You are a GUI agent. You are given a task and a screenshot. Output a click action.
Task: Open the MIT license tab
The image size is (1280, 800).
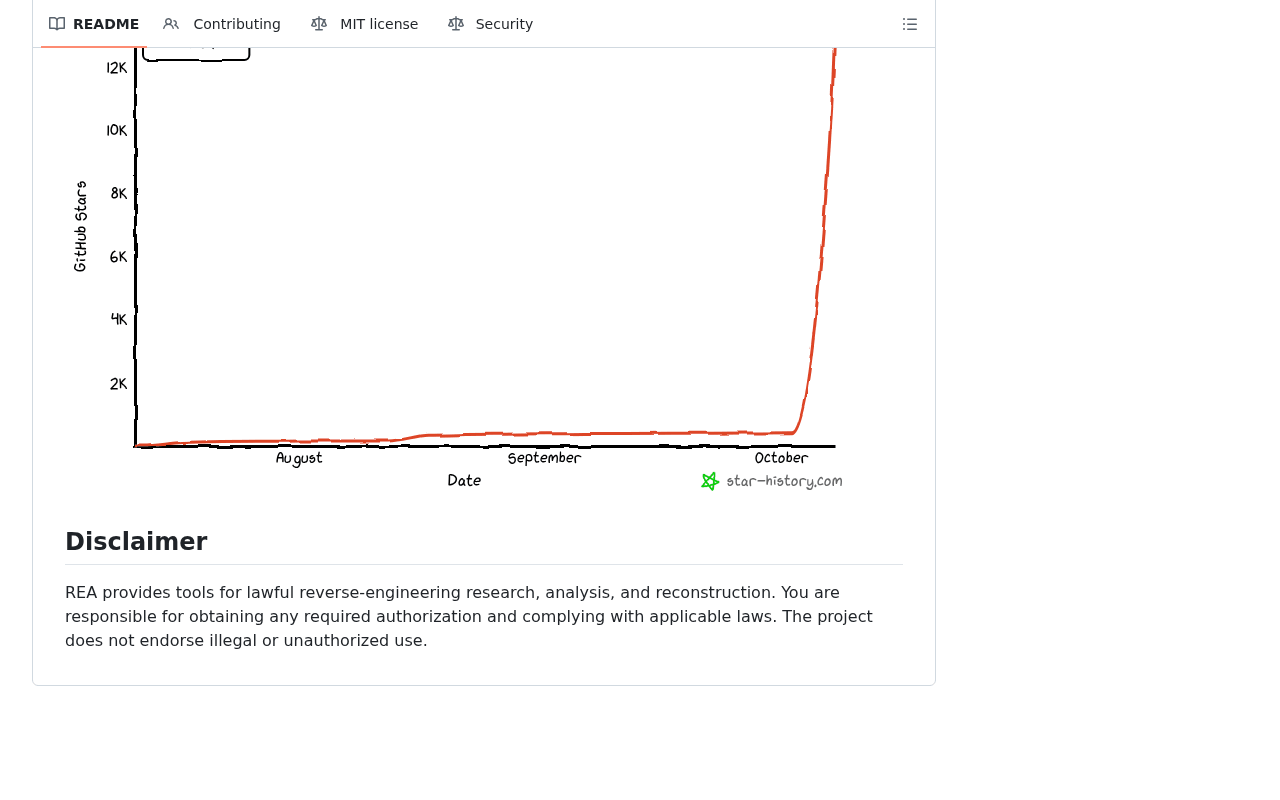click(364, 24)
